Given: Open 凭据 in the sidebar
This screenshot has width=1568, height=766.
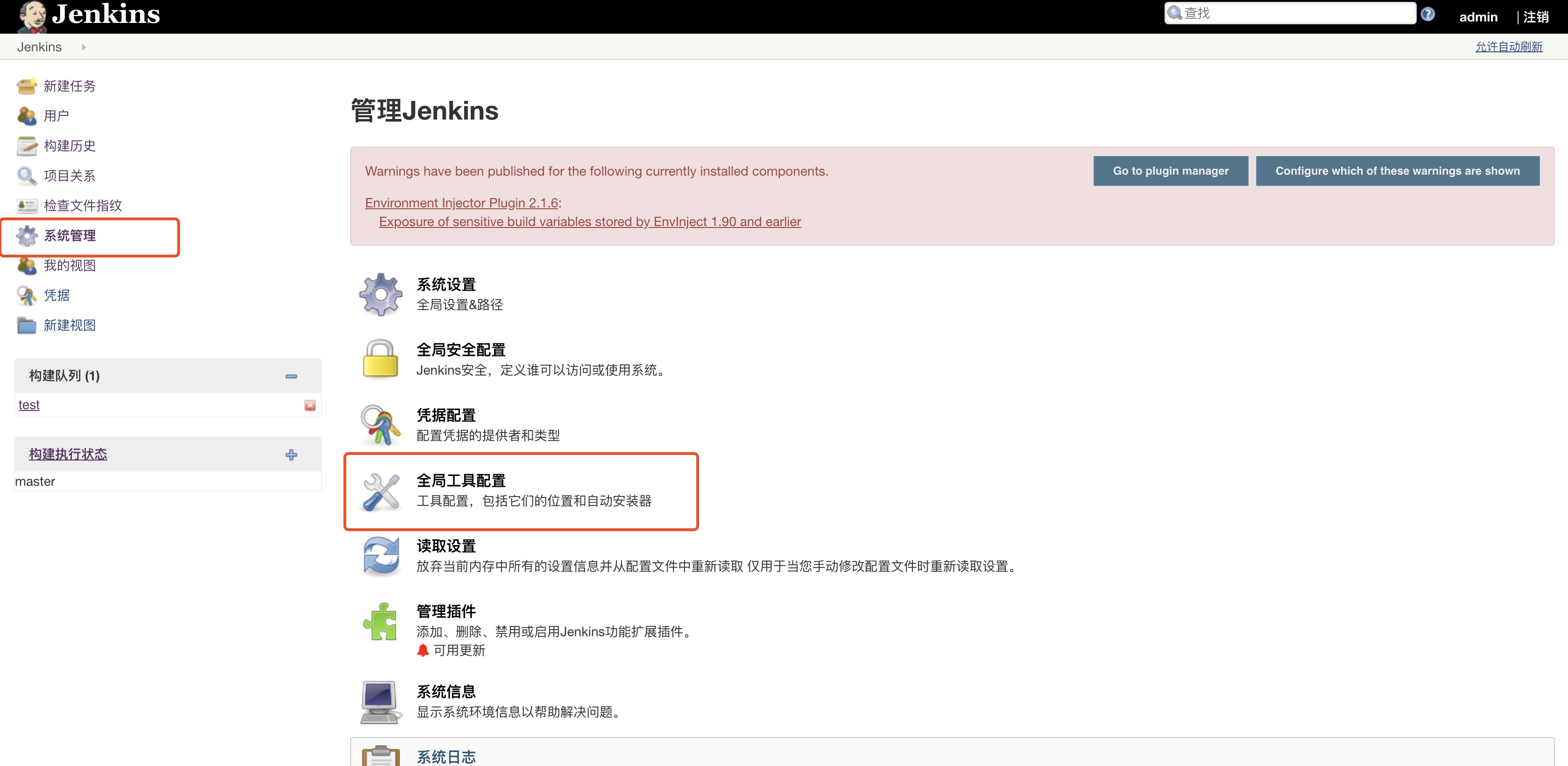Looking at the screenshot, I should (57, 295).
